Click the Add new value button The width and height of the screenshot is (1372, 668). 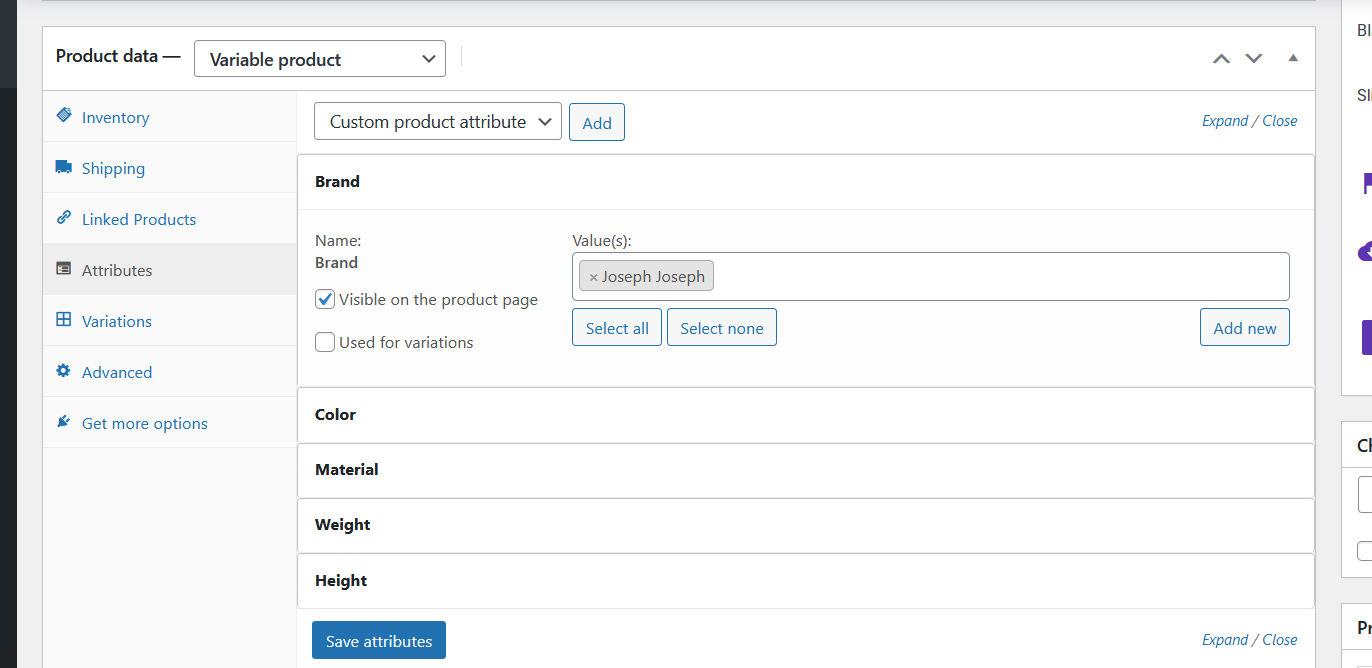point(1244,328)
